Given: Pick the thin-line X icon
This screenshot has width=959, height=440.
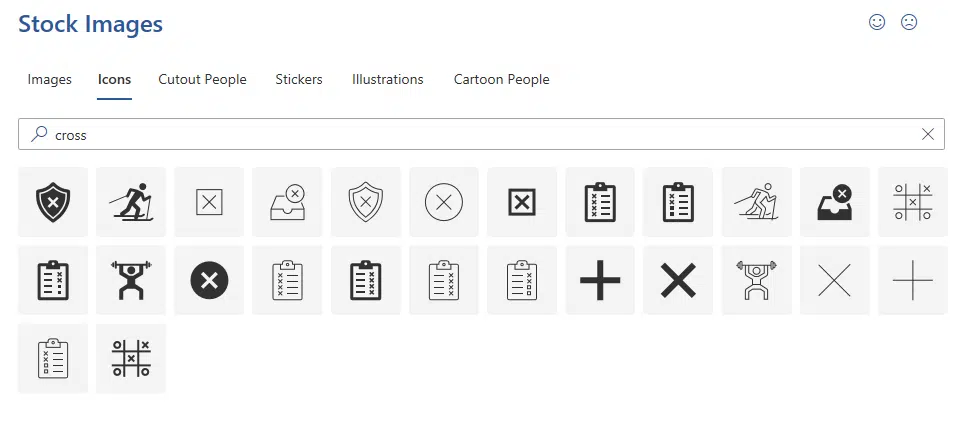Looking at the screenshot, I should click(835, 280).
